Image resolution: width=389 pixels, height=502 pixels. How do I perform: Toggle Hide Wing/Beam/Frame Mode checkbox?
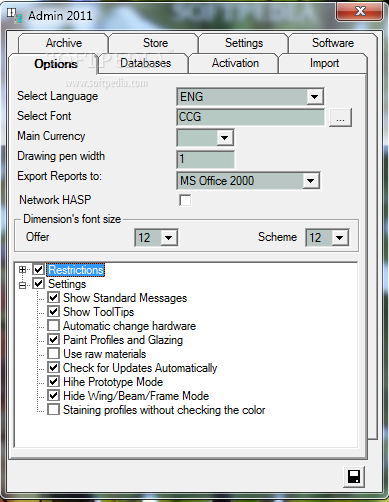pyautogui.click(x=53, y=395)
